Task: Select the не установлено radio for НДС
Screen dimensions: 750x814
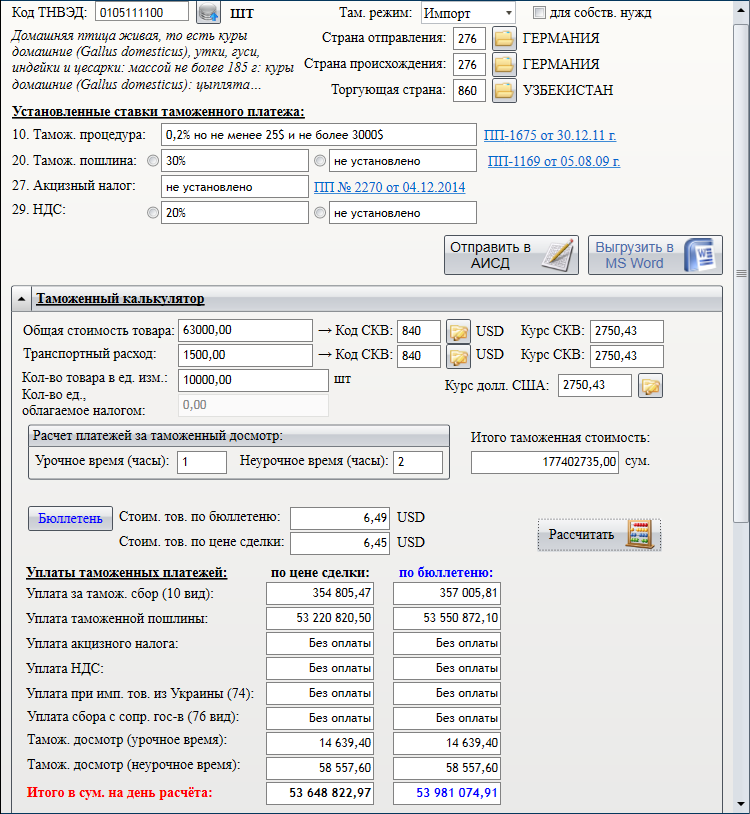Action: click(x=320, y=213)
